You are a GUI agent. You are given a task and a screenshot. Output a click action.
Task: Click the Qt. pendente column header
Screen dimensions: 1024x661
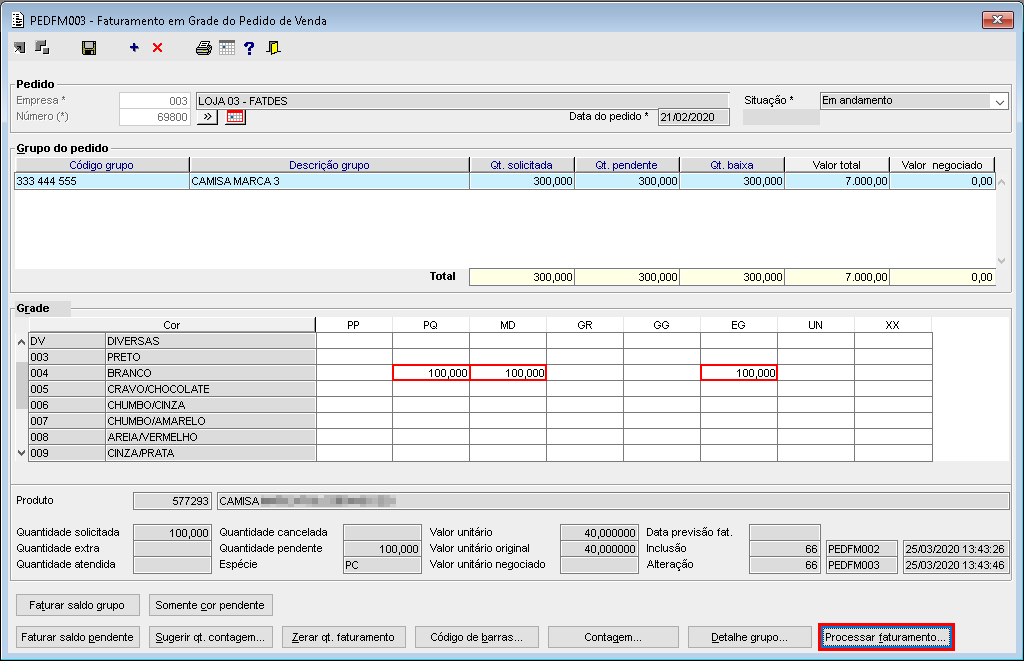pyautogui.click(x=626, y=165)
